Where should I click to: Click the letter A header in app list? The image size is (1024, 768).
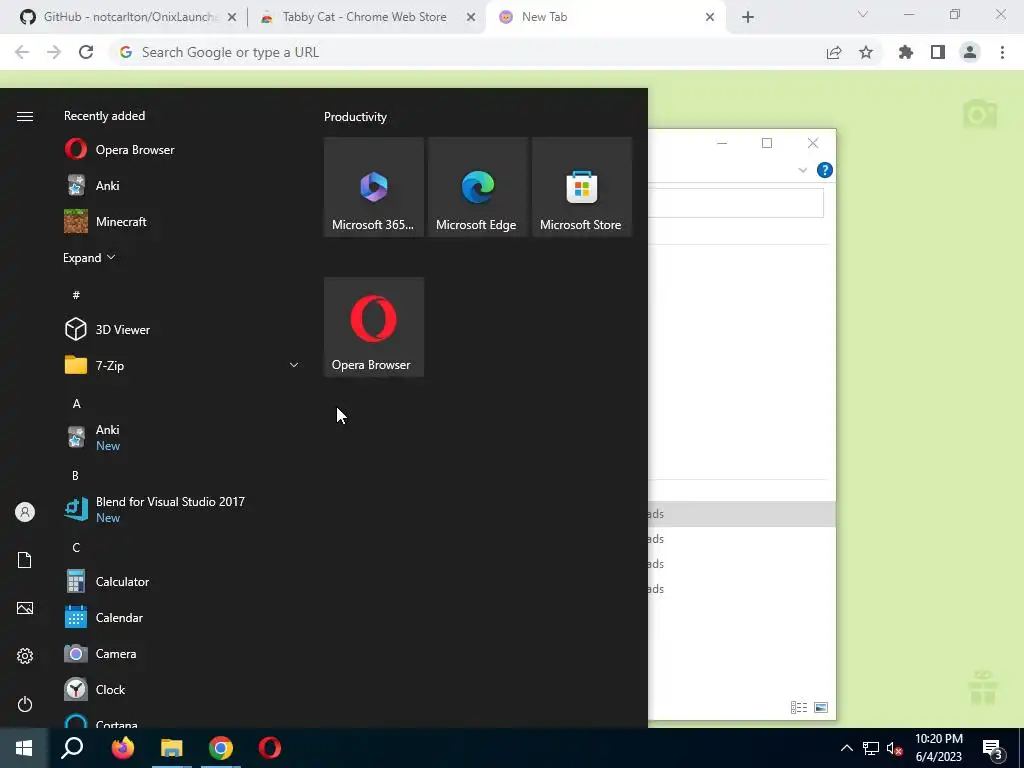tap(76, 404)
